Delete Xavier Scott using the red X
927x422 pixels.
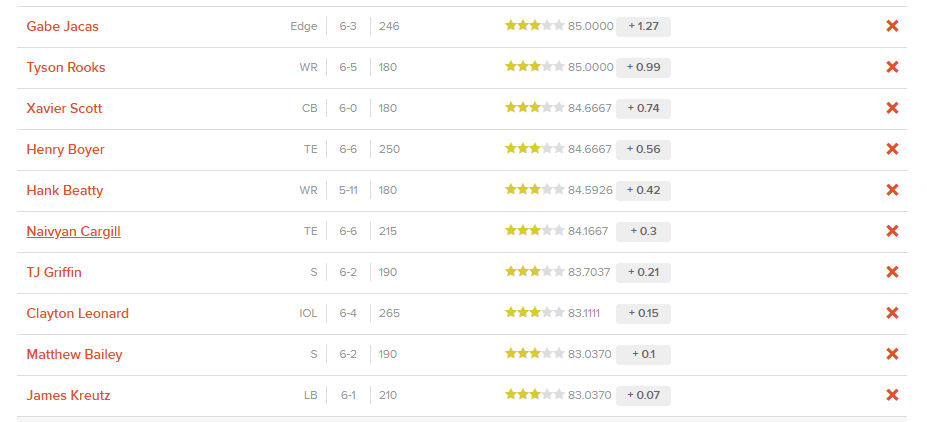click(892, 108)
